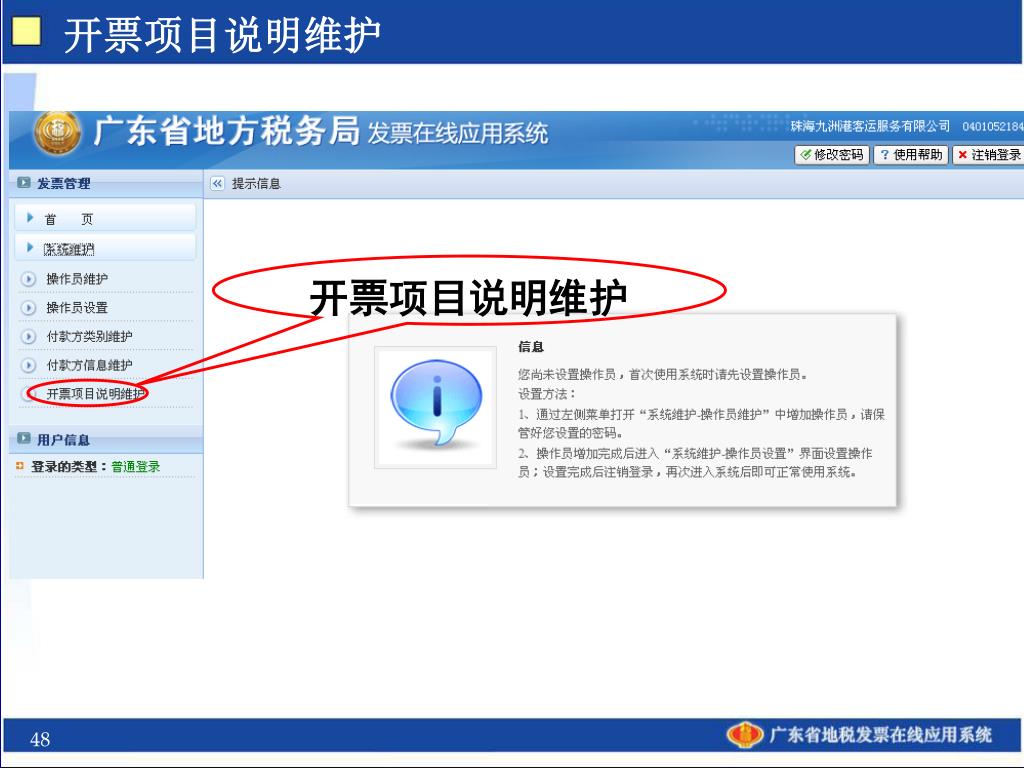Open 付款方信息维护 in sidebar
The height and width of the screenshot is (768, 1024).
click(89, 365)
